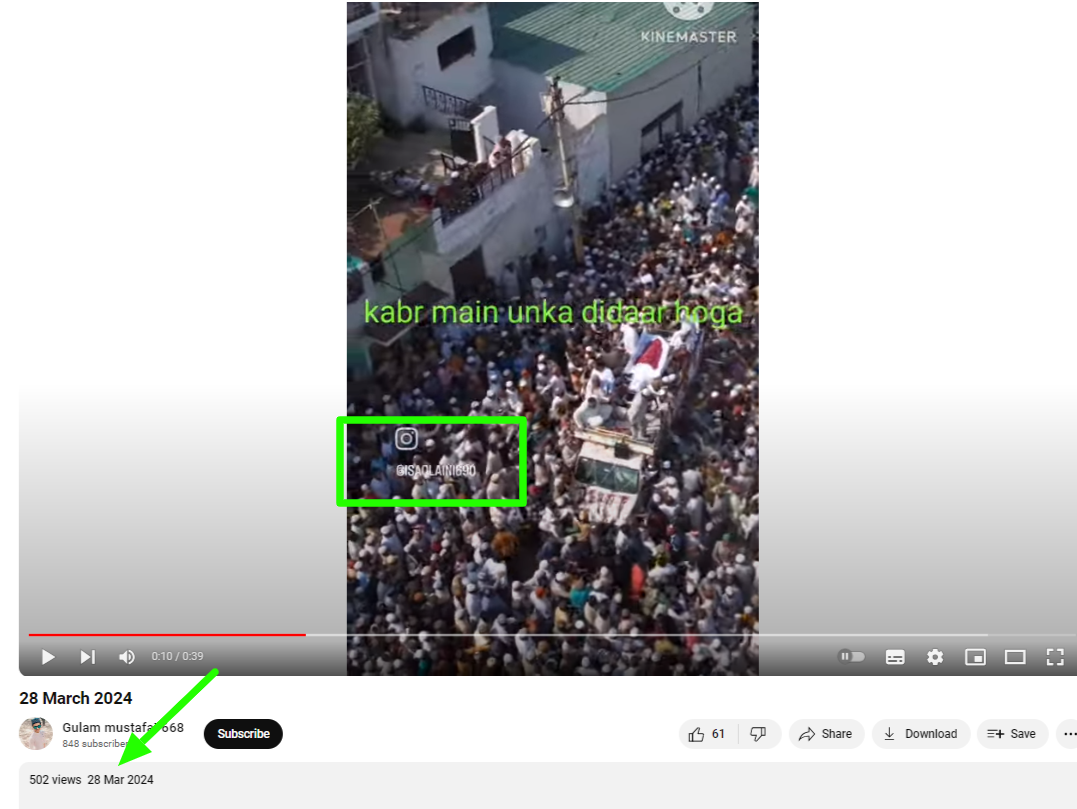Toggle the autoplay switch
This screenshot has height=809, width=1077.
click(851, 657)
